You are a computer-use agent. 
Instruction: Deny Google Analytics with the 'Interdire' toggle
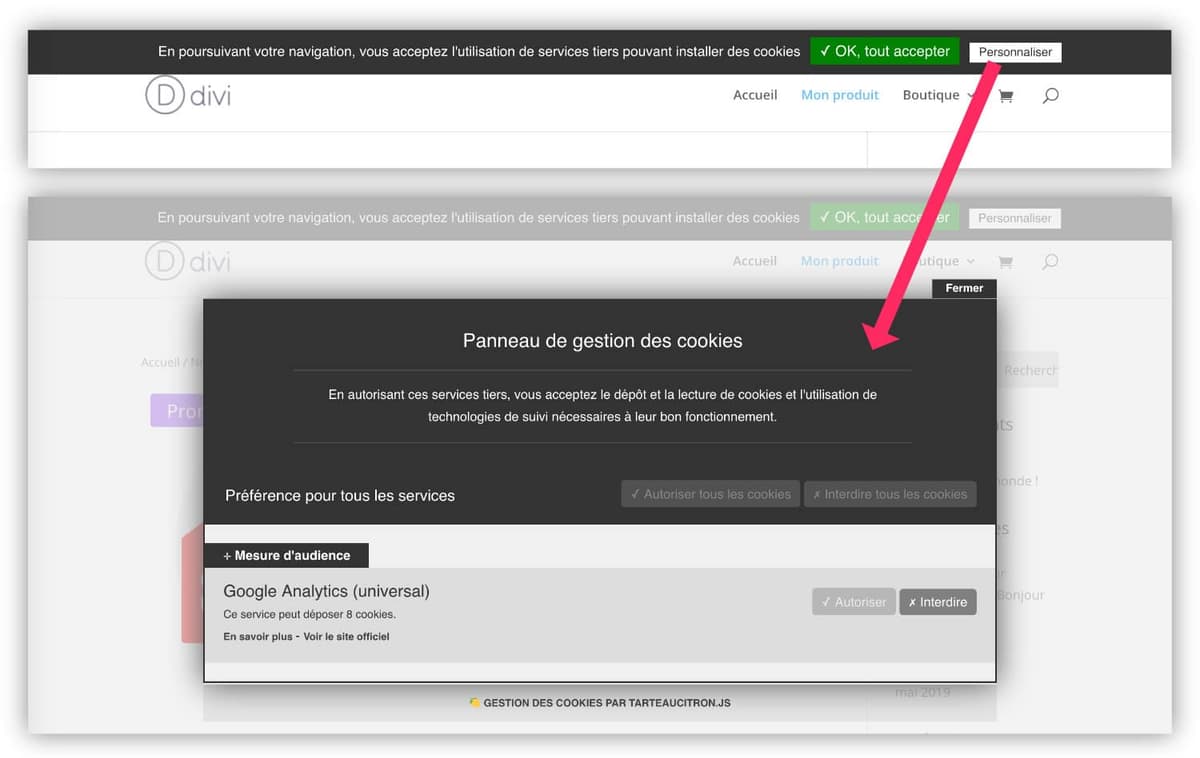[x=937, y=601]
